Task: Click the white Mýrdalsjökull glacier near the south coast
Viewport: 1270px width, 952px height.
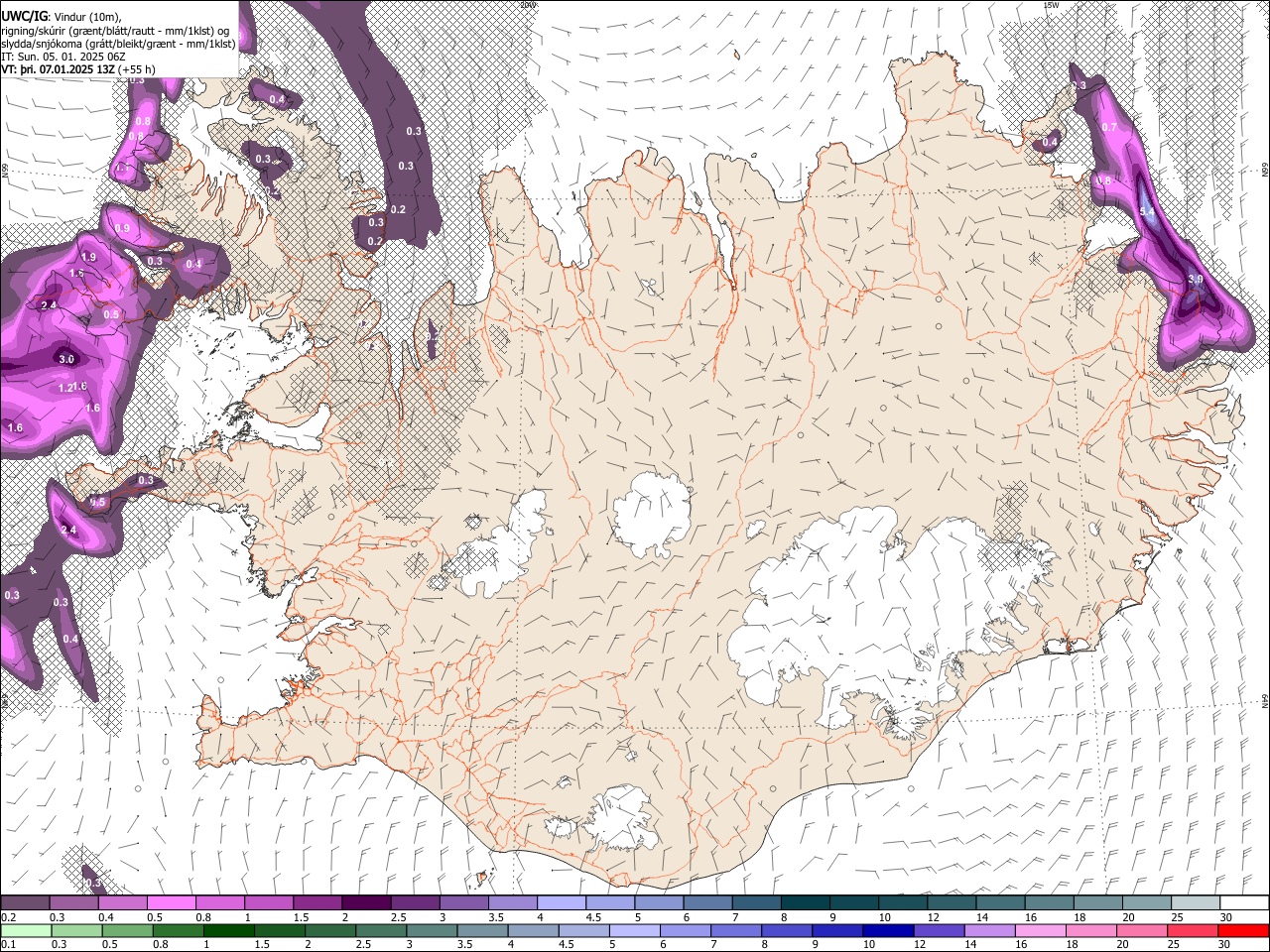Action: point(621,815)
